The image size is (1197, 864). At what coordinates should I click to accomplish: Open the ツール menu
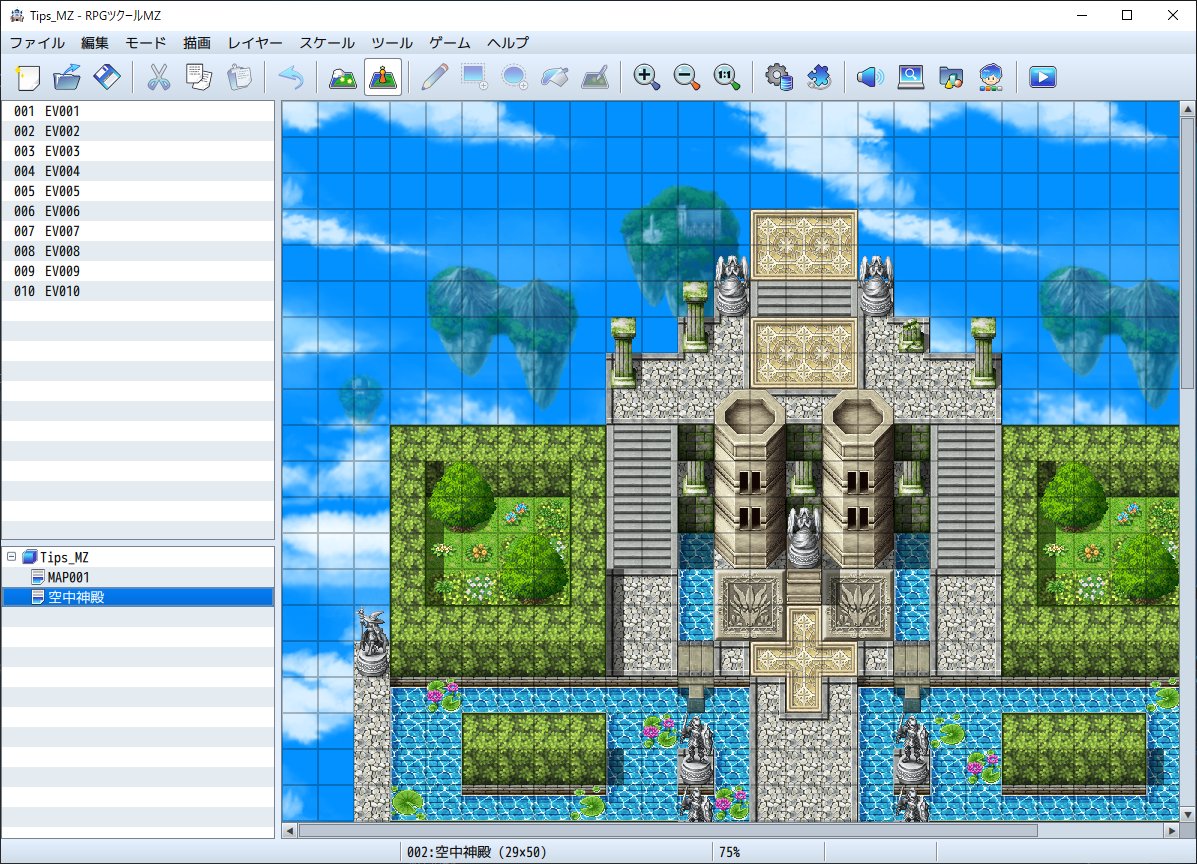[392, 43]
